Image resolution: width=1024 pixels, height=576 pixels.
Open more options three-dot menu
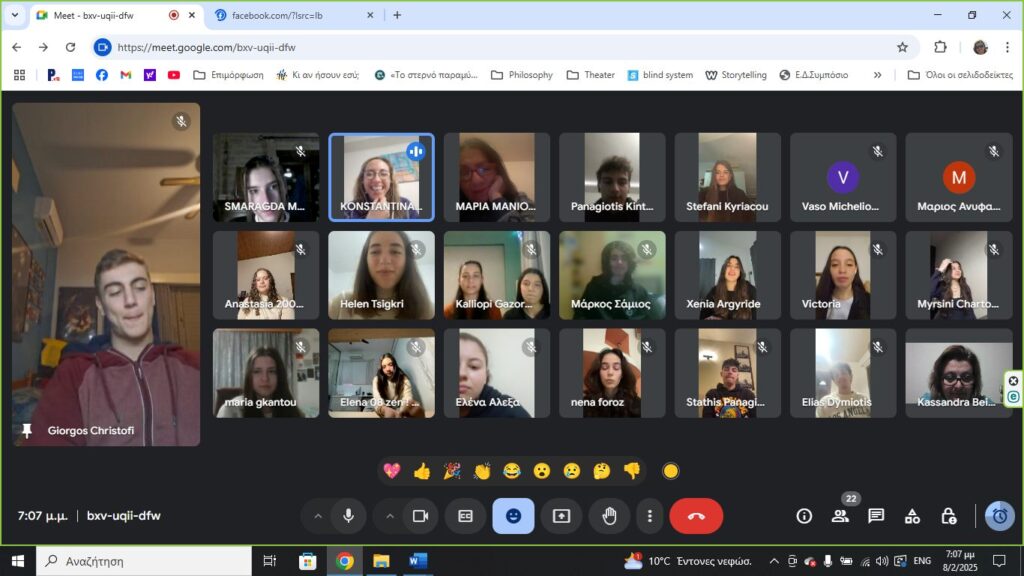tap(650, 516)
